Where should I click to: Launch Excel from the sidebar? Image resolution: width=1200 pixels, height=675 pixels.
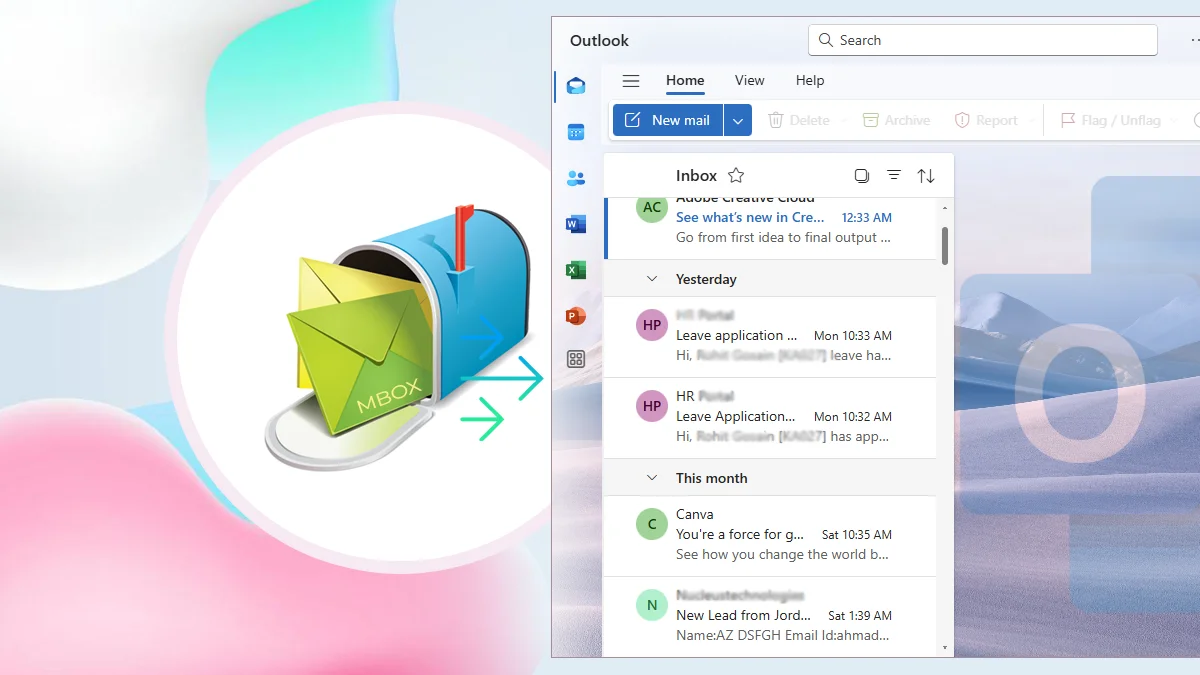tap(576, 270)
